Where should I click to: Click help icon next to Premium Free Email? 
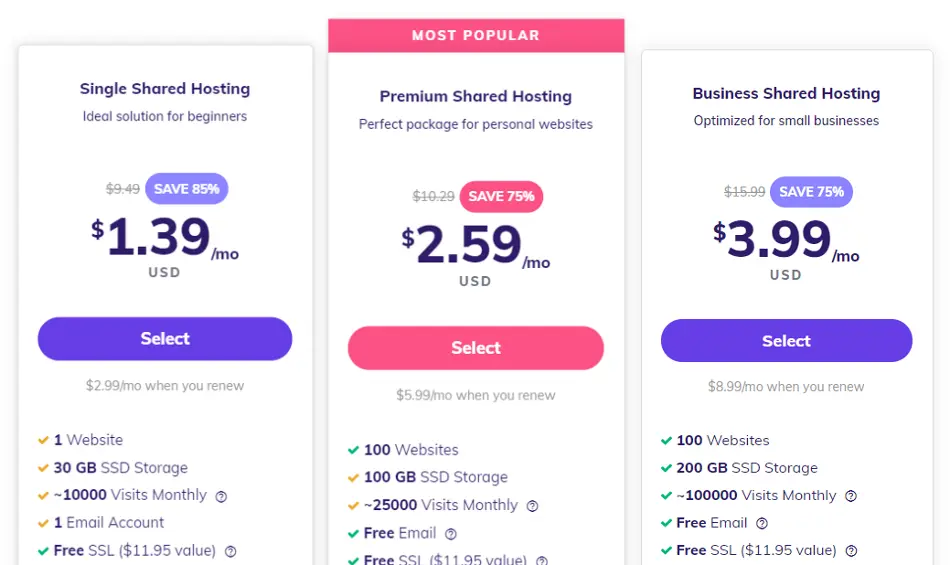coord(451,534)
